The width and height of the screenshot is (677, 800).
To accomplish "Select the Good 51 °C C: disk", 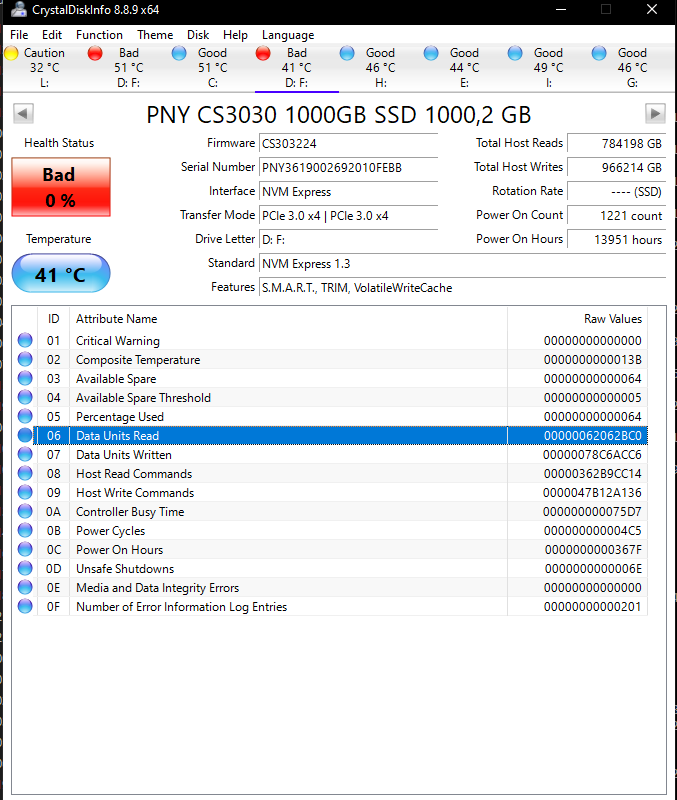I will [x=213, y=67].
